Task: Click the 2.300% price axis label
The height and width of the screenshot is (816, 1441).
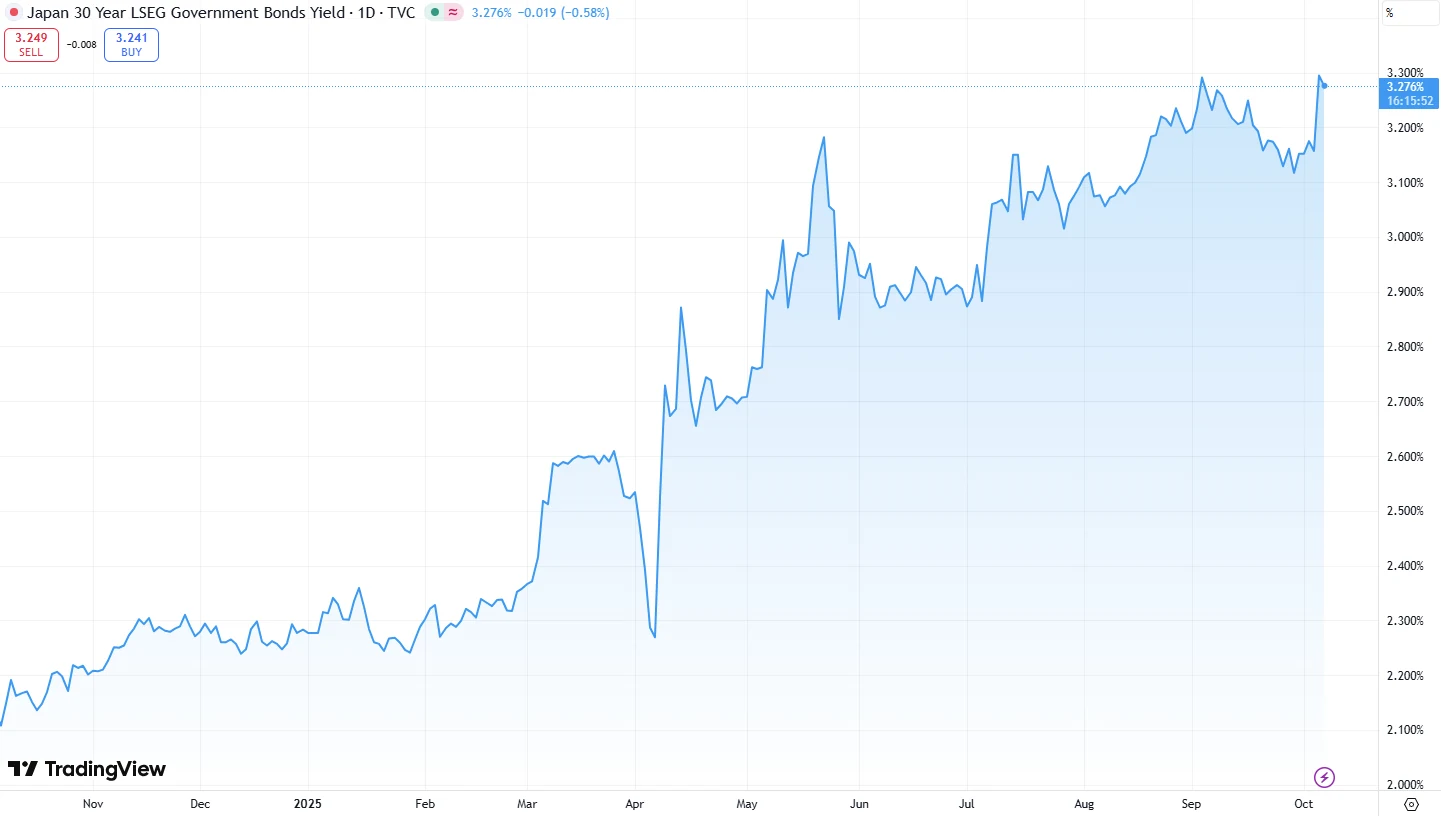Action: click(1406, 621)
